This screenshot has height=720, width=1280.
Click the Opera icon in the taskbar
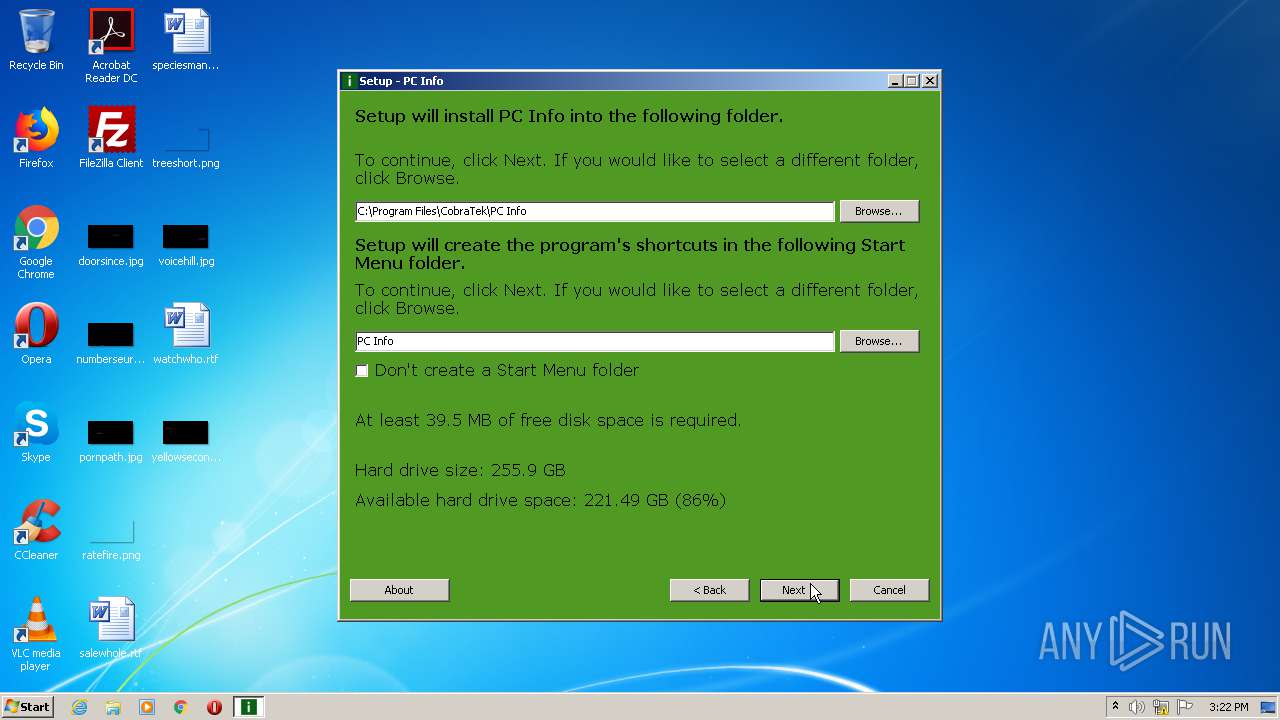[214, 707]
